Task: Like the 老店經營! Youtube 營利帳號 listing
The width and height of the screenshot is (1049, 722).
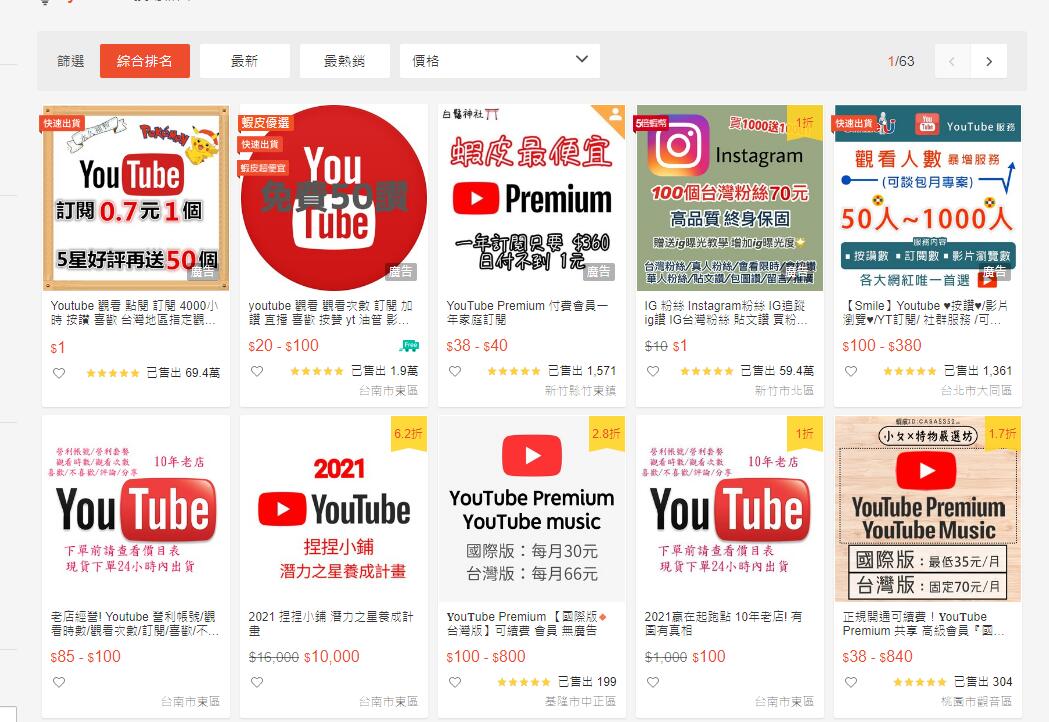Action: [59, 682]
